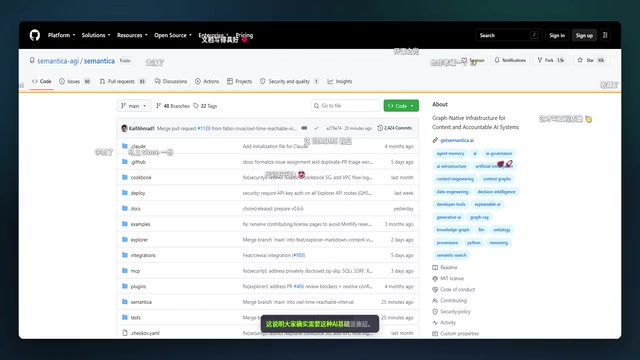Open the Activity link

pyautogui.click(x=448, y=322)
